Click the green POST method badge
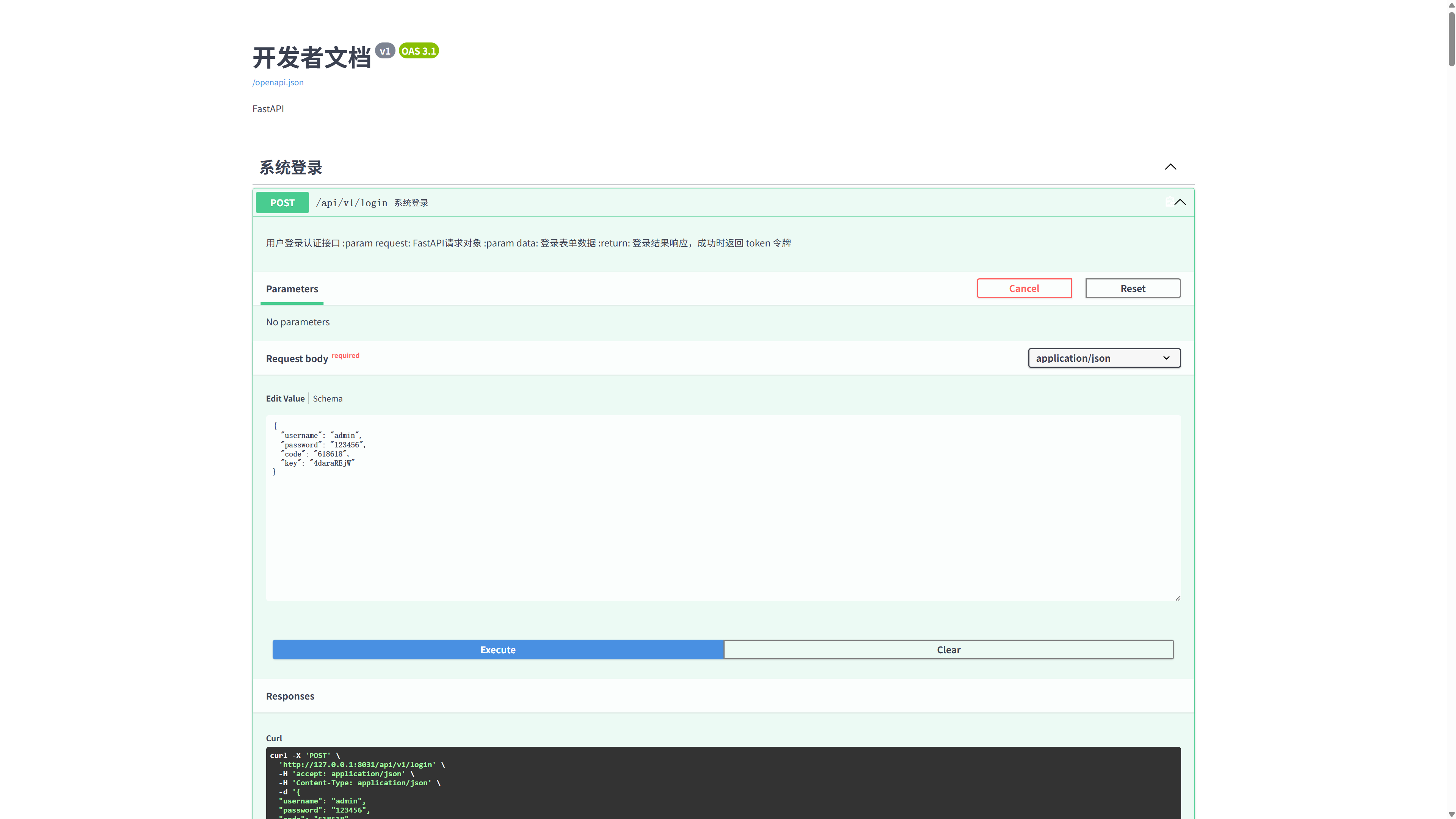The width and height of the screenshot is (1456, 819). pyautogui.click(x=282, y=202)
